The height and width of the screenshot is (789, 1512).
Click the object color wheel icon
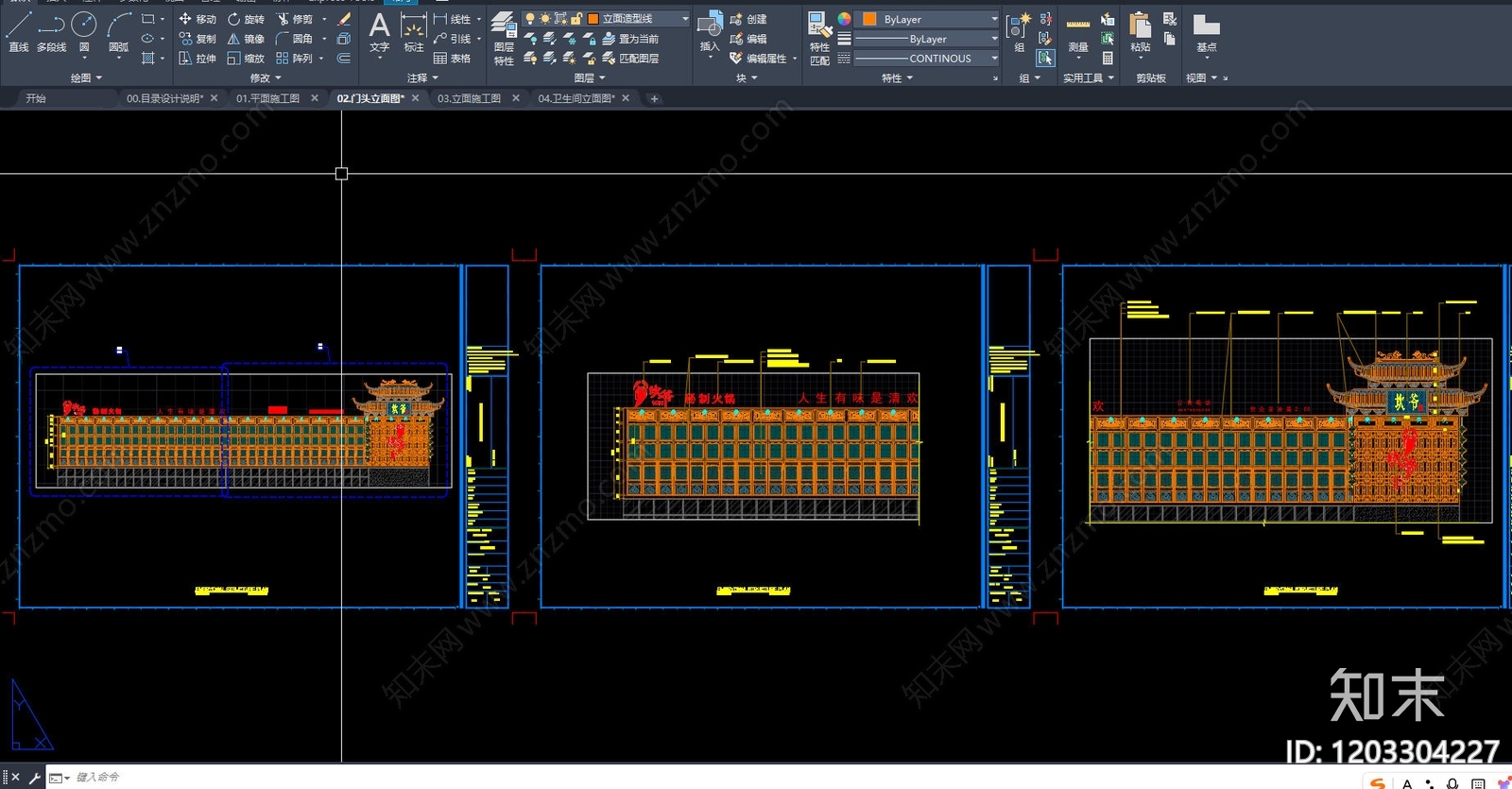click(844, 19)
